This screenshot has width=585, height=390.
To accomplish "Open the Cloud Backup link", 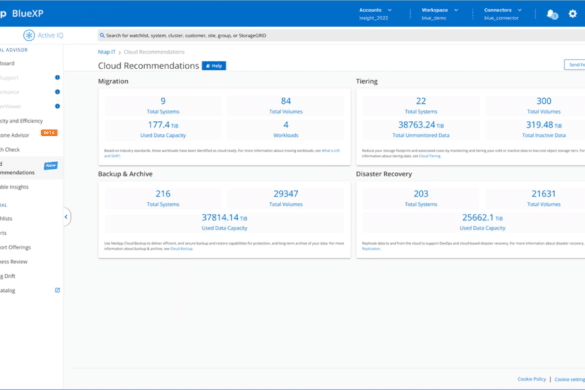I will [181, 249].
